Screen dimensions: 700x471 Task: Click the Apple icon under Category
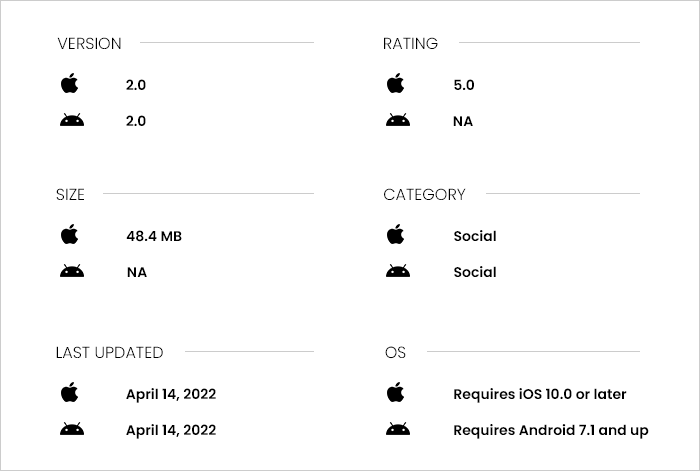coord(396,234)
